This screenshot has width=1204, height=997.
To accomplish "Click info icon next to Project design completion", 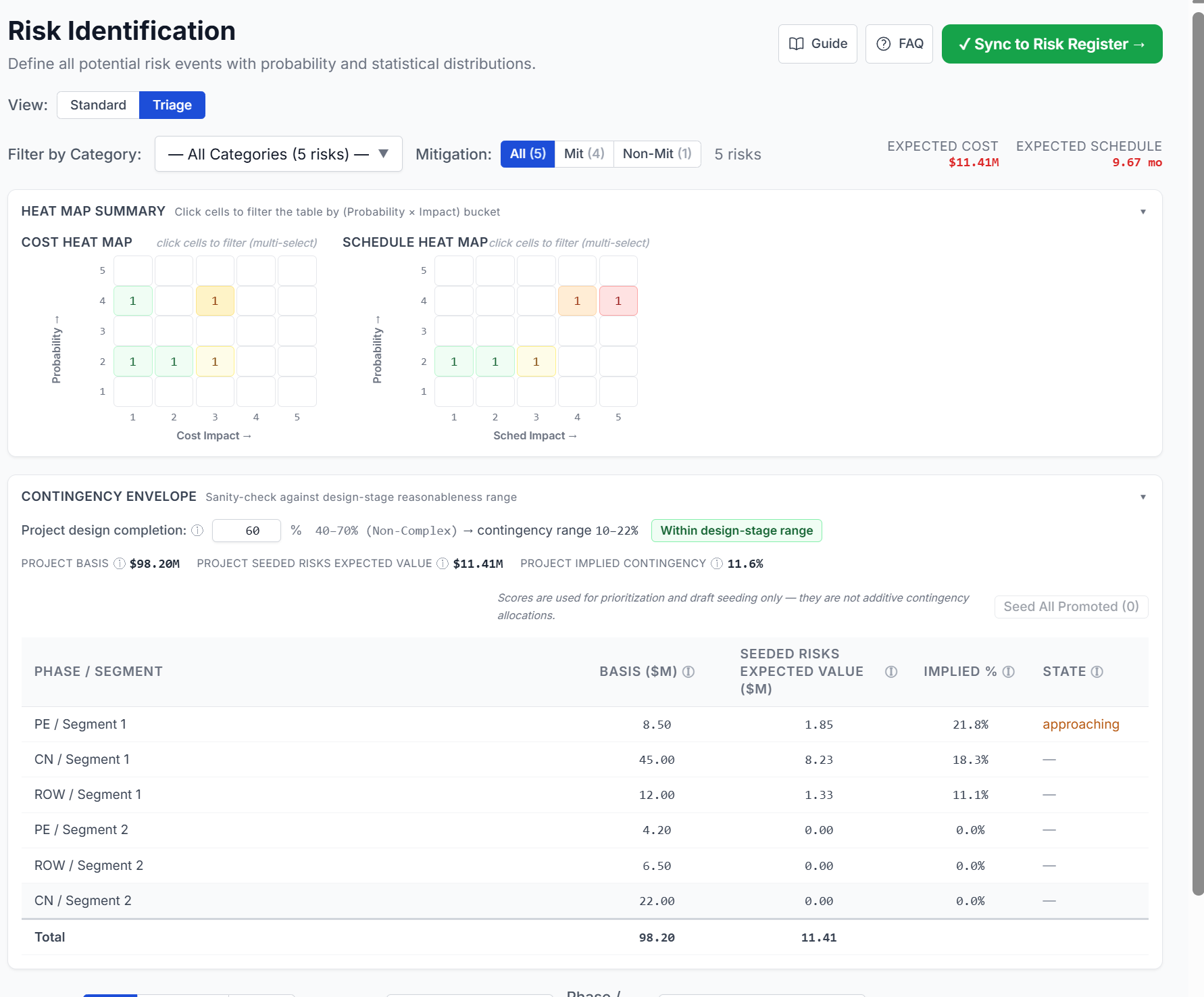I will [x=197, y=531].
